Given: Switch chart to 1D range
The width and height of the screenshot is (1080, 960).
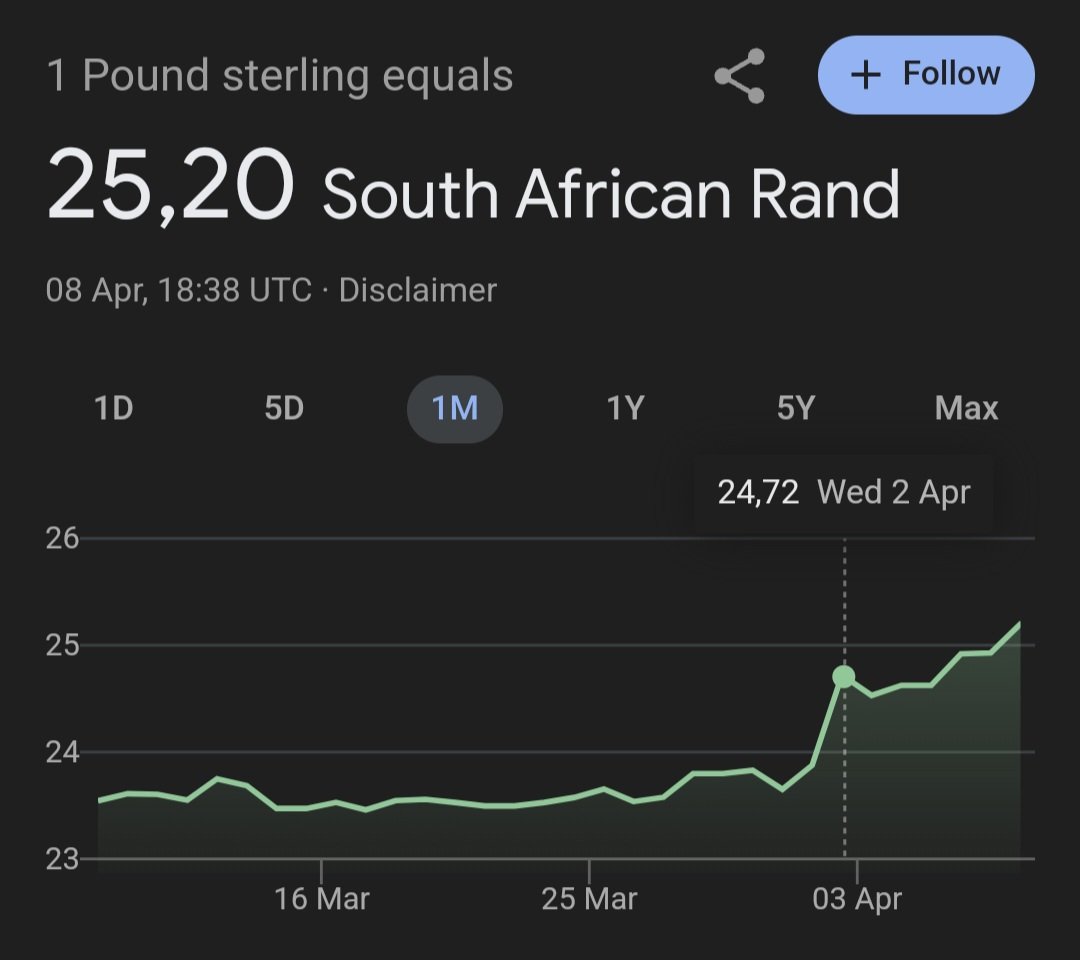Looking at the screenshot, I should (x=114, y=408).
